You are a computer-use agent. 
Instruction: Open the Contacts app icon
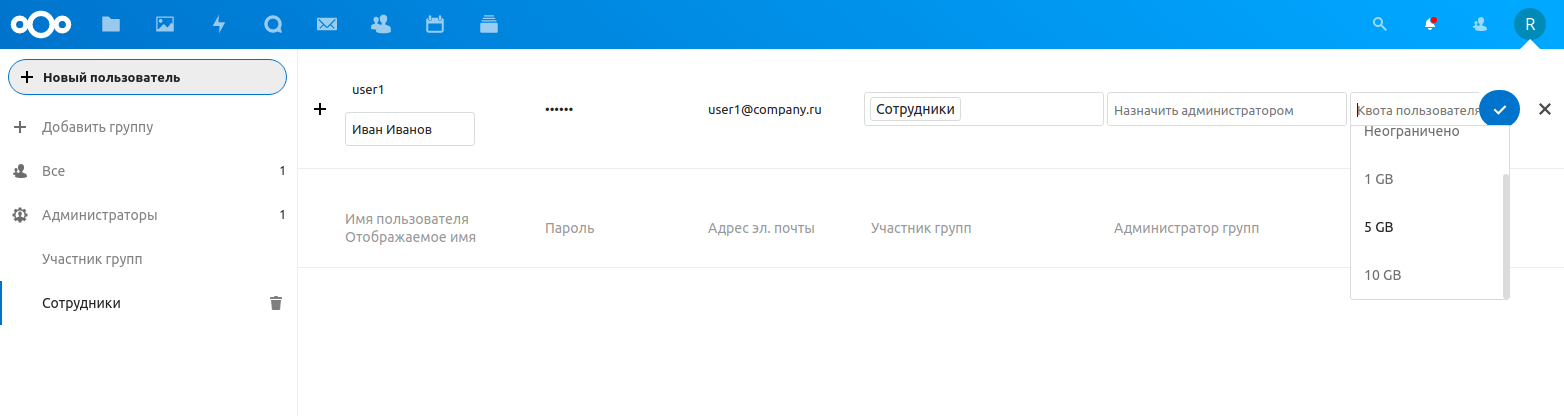[380, 24]
